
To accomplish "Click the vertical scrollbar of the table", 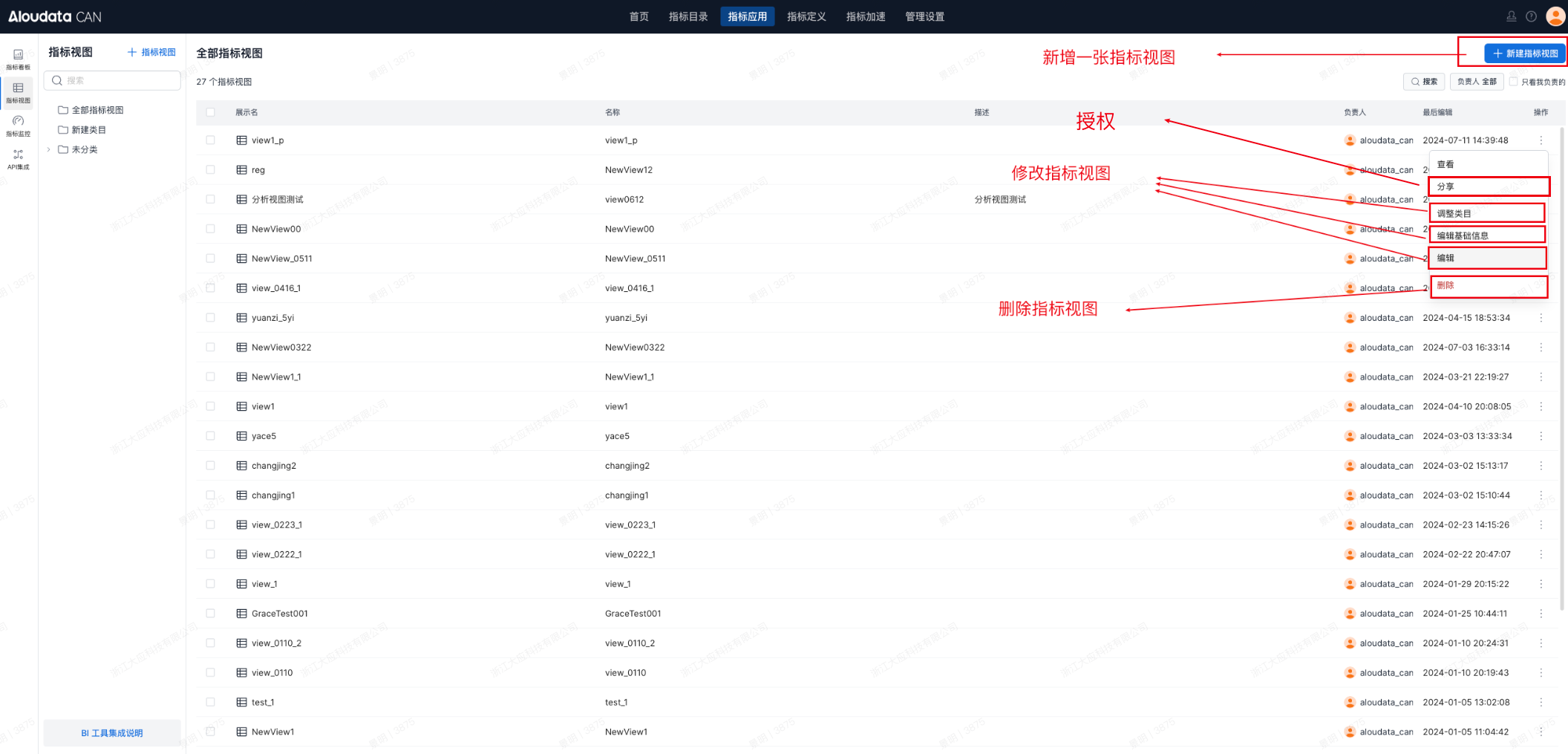I will coord(1562,371).
